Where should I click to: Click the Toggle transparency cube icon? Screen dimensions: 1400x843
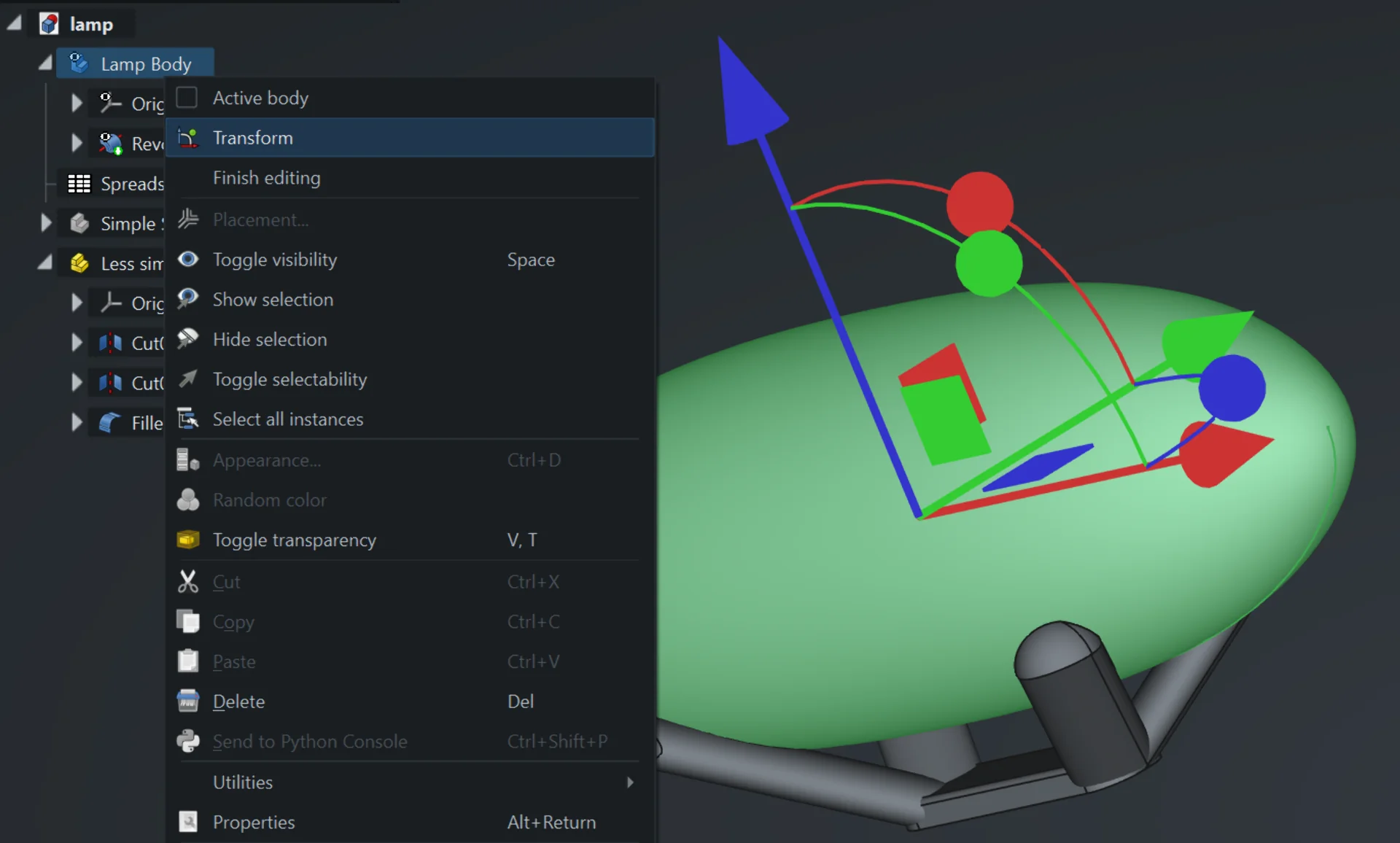[x=188, y=540]
